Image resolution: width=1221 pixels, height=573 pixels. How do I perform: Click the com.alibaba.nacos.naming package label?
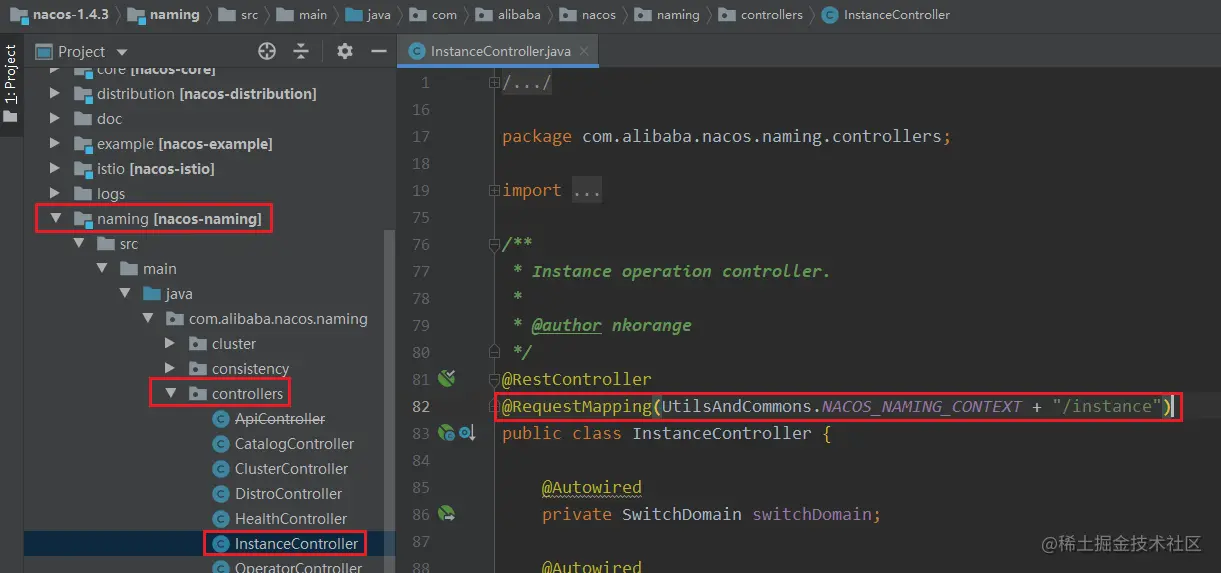pos(278,319)
